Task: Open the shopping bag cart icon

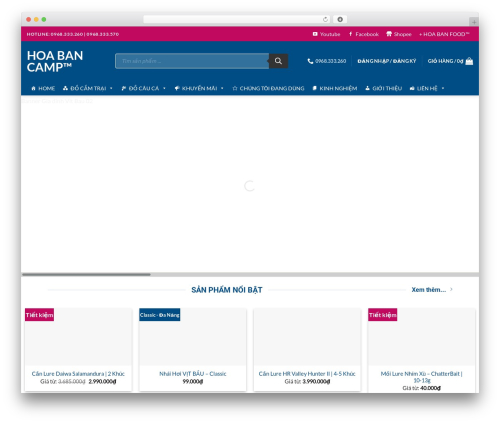Action: [469, 61]
